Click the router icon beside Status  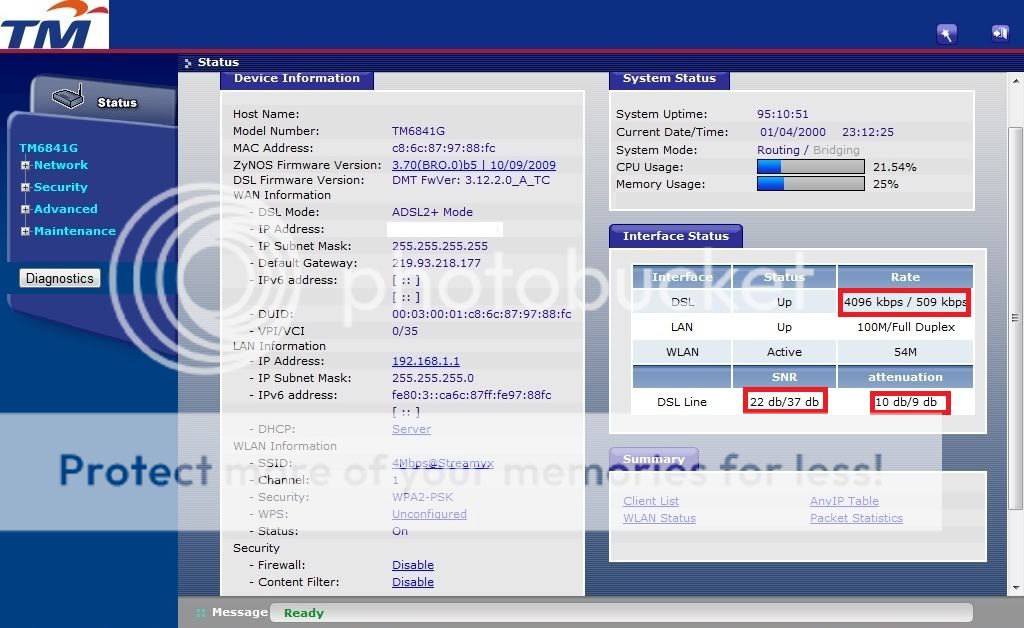[x=67, y=100]
